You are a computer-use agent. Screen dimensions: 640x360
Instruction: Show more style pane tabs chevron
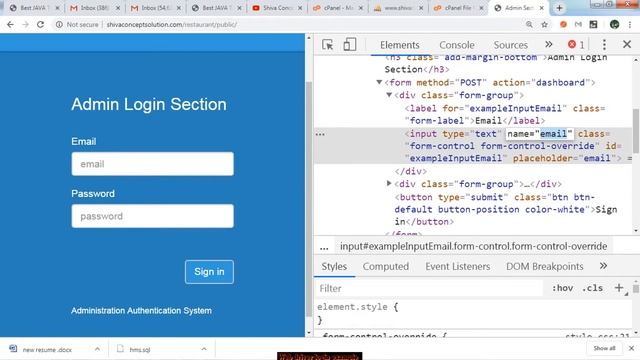[603, 266]
